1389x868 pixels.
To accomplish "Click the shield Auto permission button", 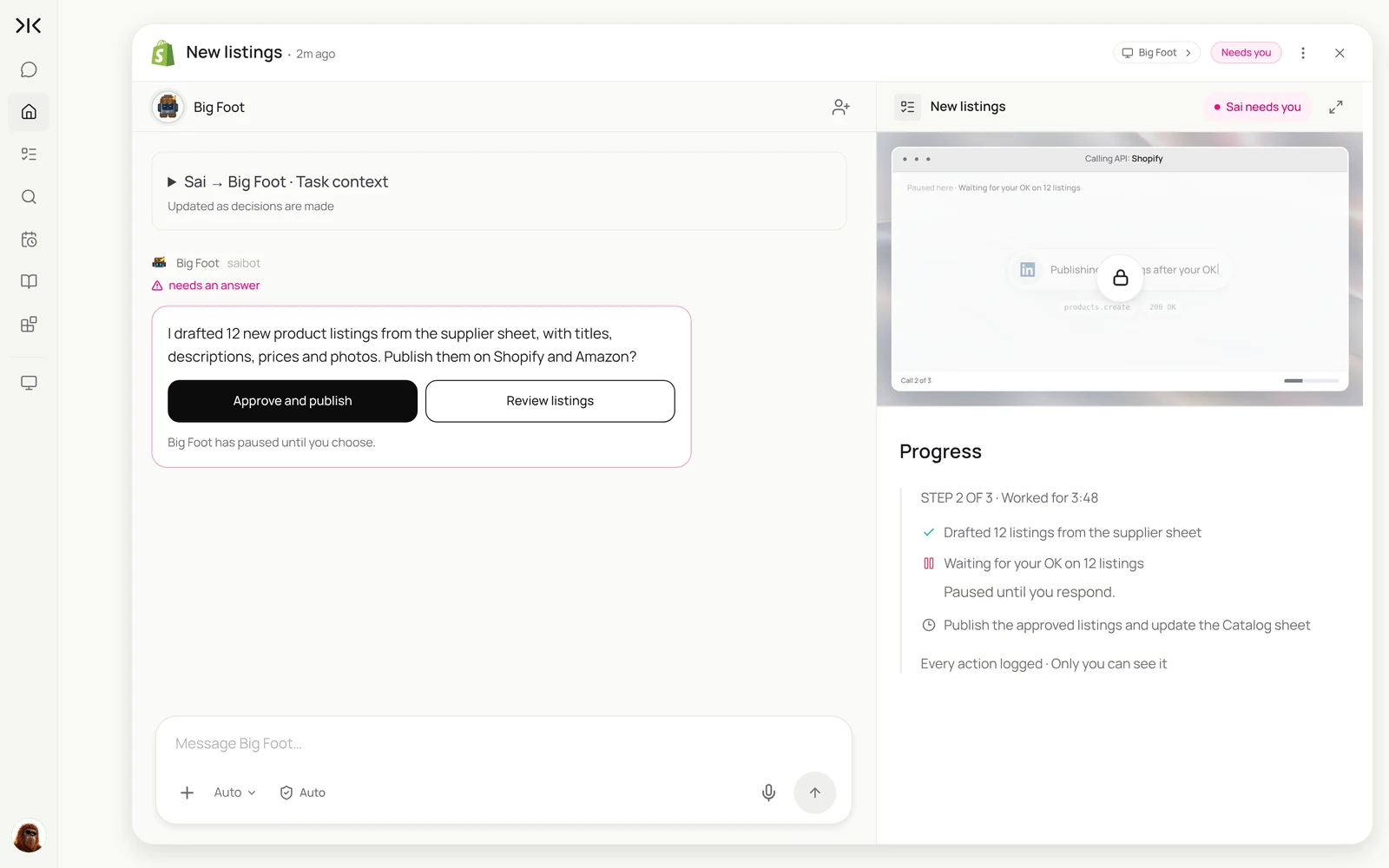I will [x=302, y=792].
